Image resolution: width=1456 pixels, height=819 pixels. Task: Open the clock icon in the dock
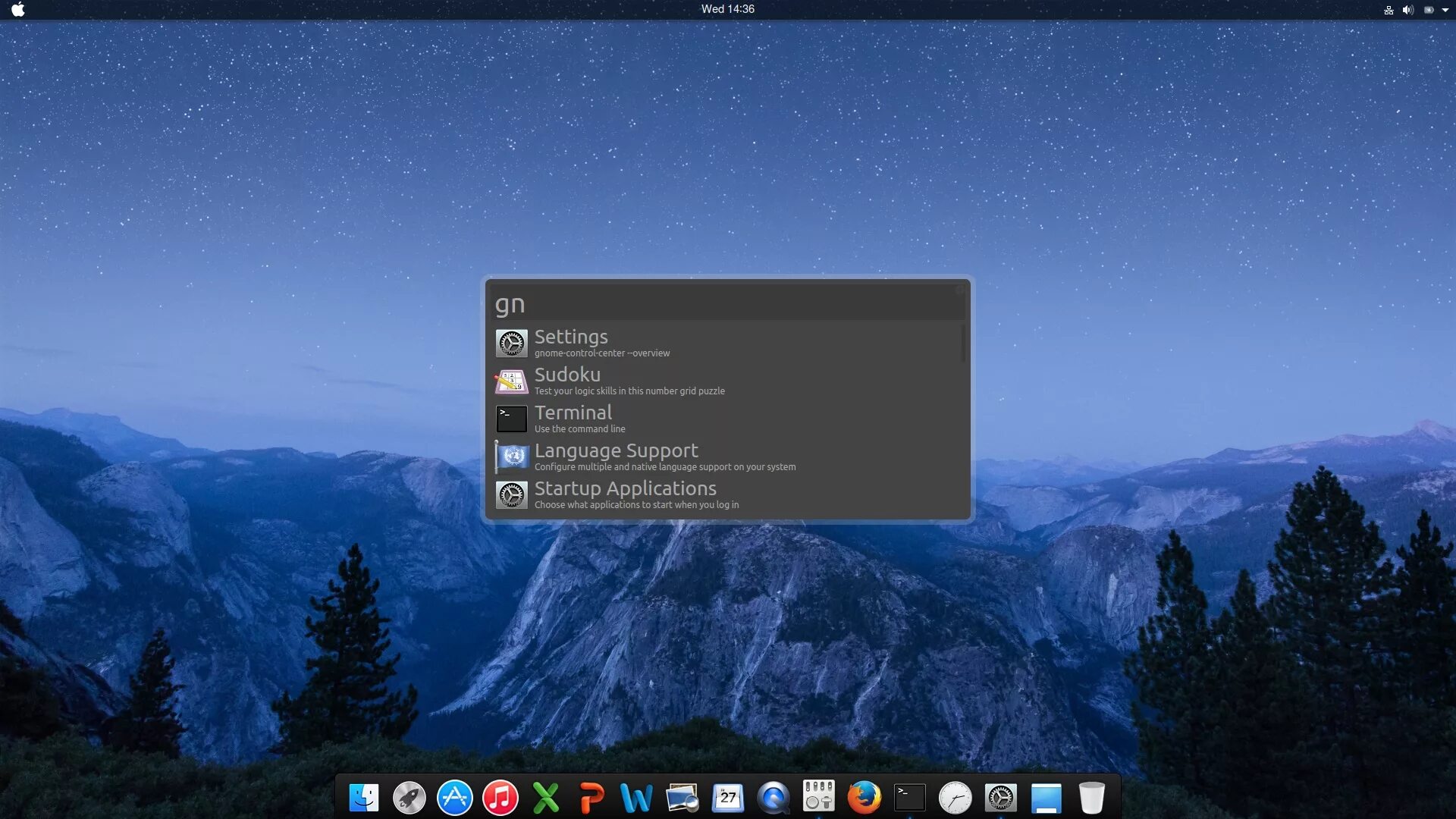955,798
